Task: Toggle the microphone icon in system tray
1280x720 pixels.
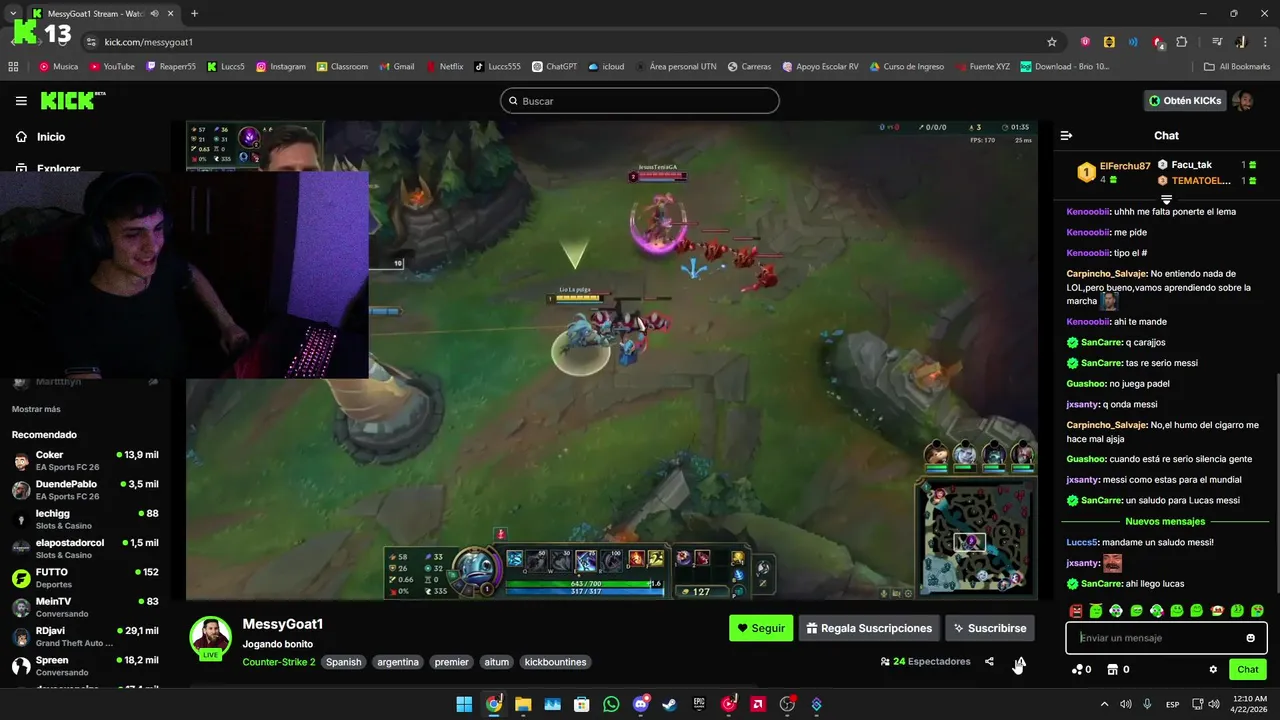Action: point(1148,704)
